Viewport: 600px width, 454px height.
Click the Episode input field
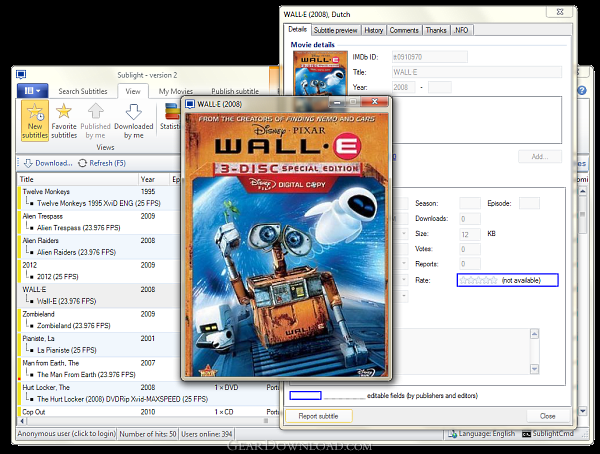[529, 203]
